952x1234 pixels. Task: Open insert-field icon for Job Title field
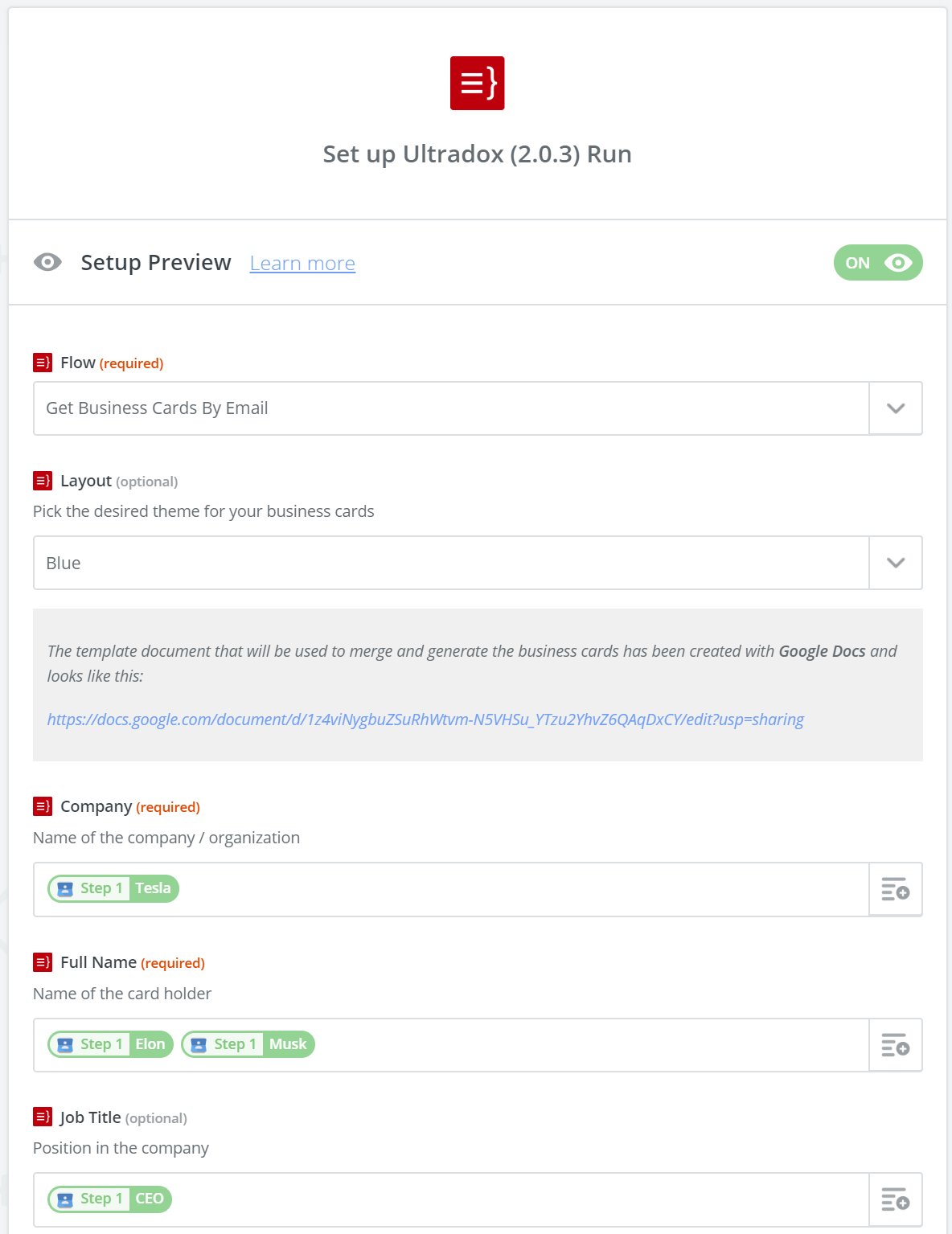point(895,1199)
